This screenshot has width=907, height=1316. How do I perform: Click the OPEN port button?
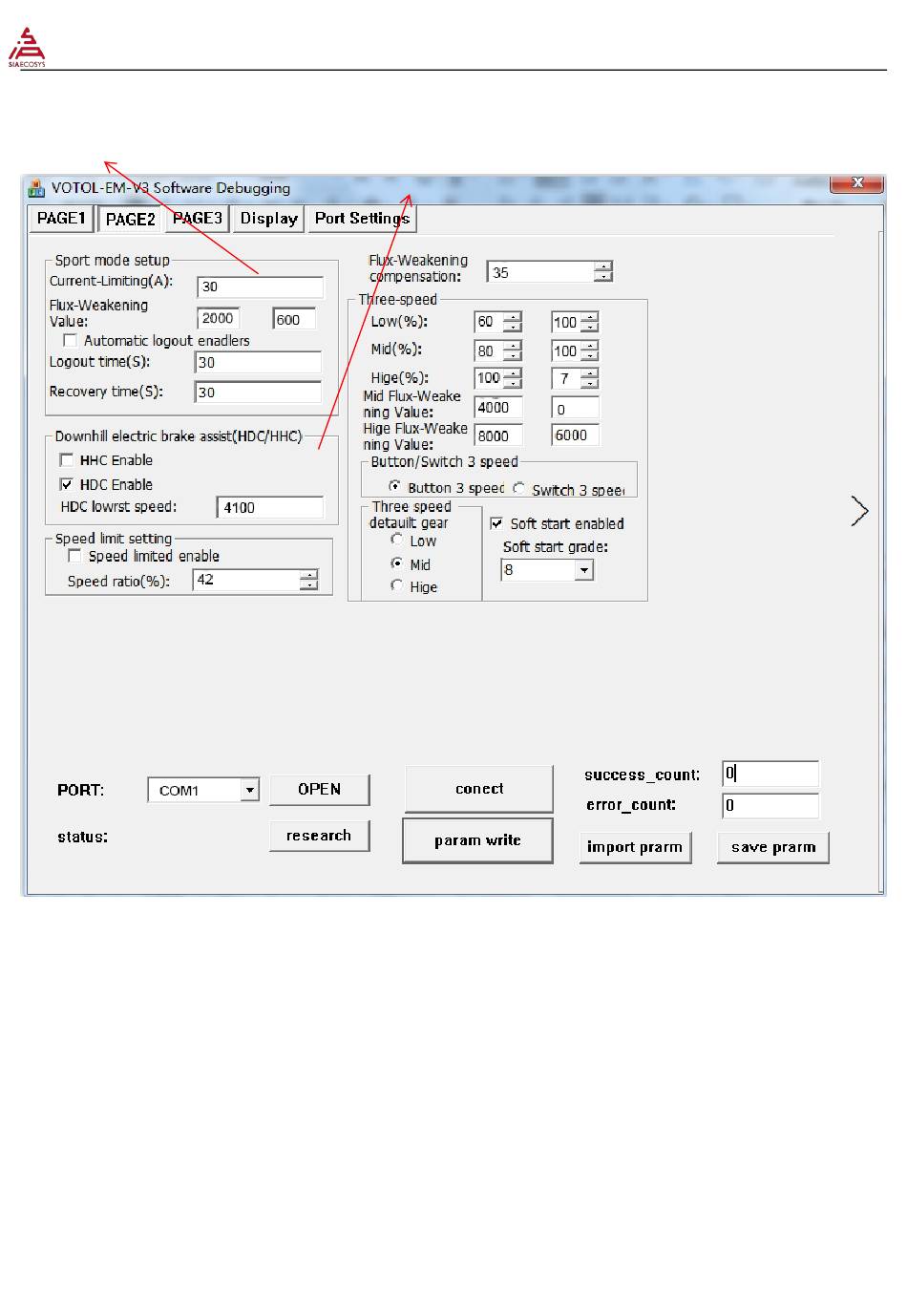[319, 789]
